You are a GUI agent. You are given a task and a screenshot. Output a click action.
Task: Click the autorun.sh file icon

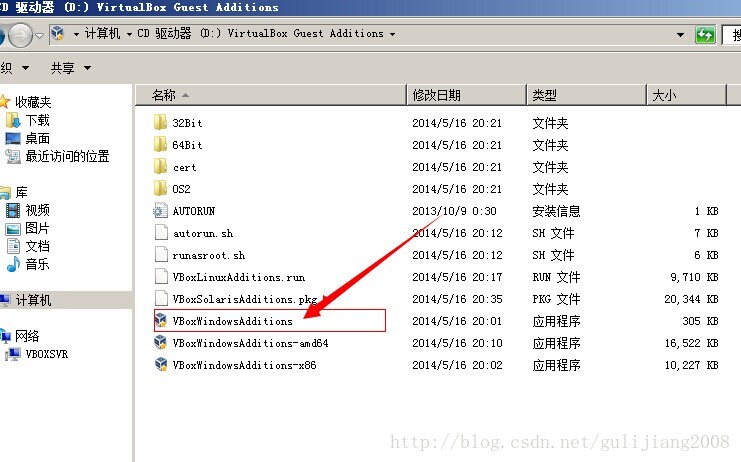161,233
